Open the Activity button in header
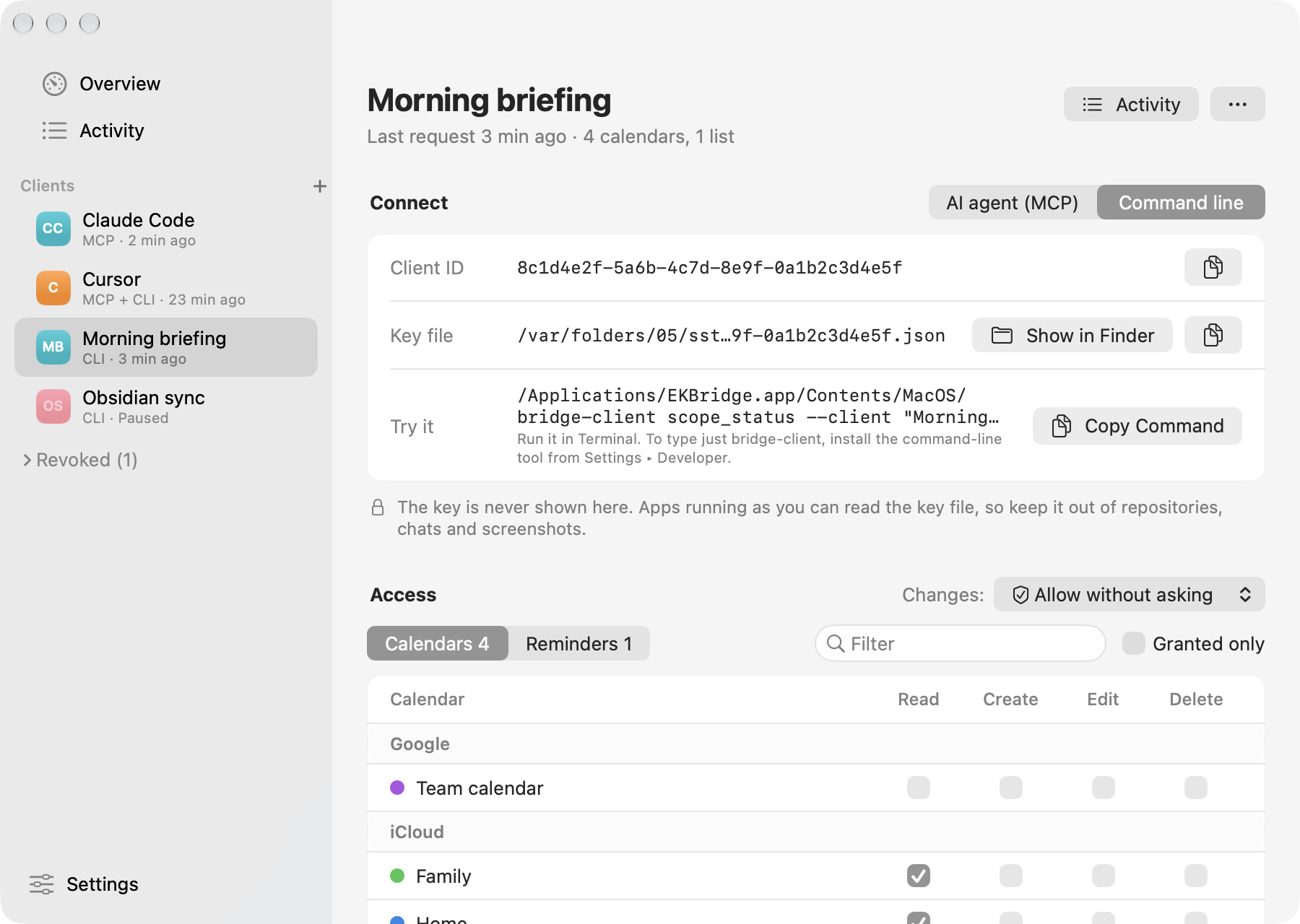Viewport: 1300px width, 924px height. (x=1131, y=105)
